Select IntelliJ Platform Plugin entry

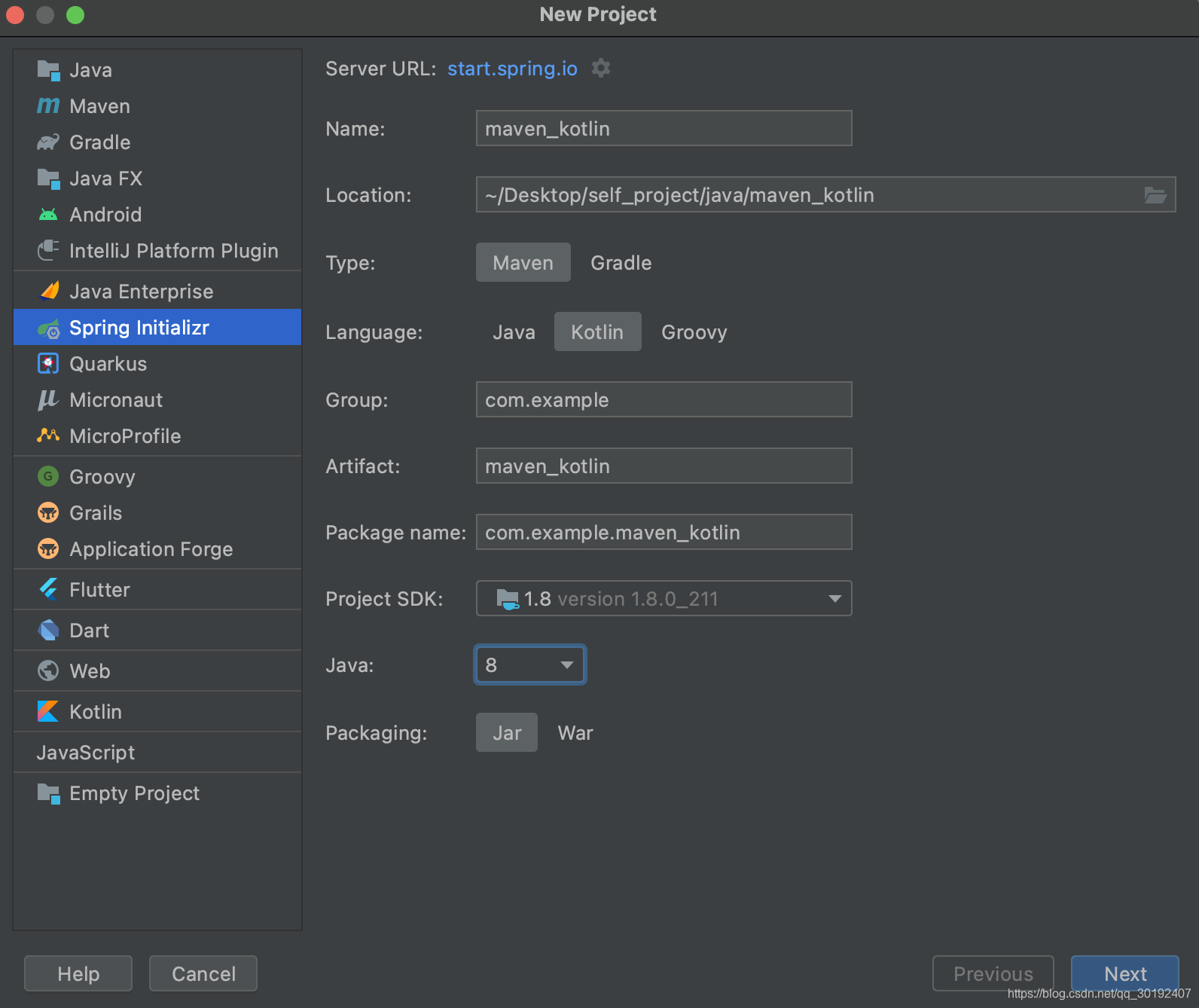click(157, 250)
